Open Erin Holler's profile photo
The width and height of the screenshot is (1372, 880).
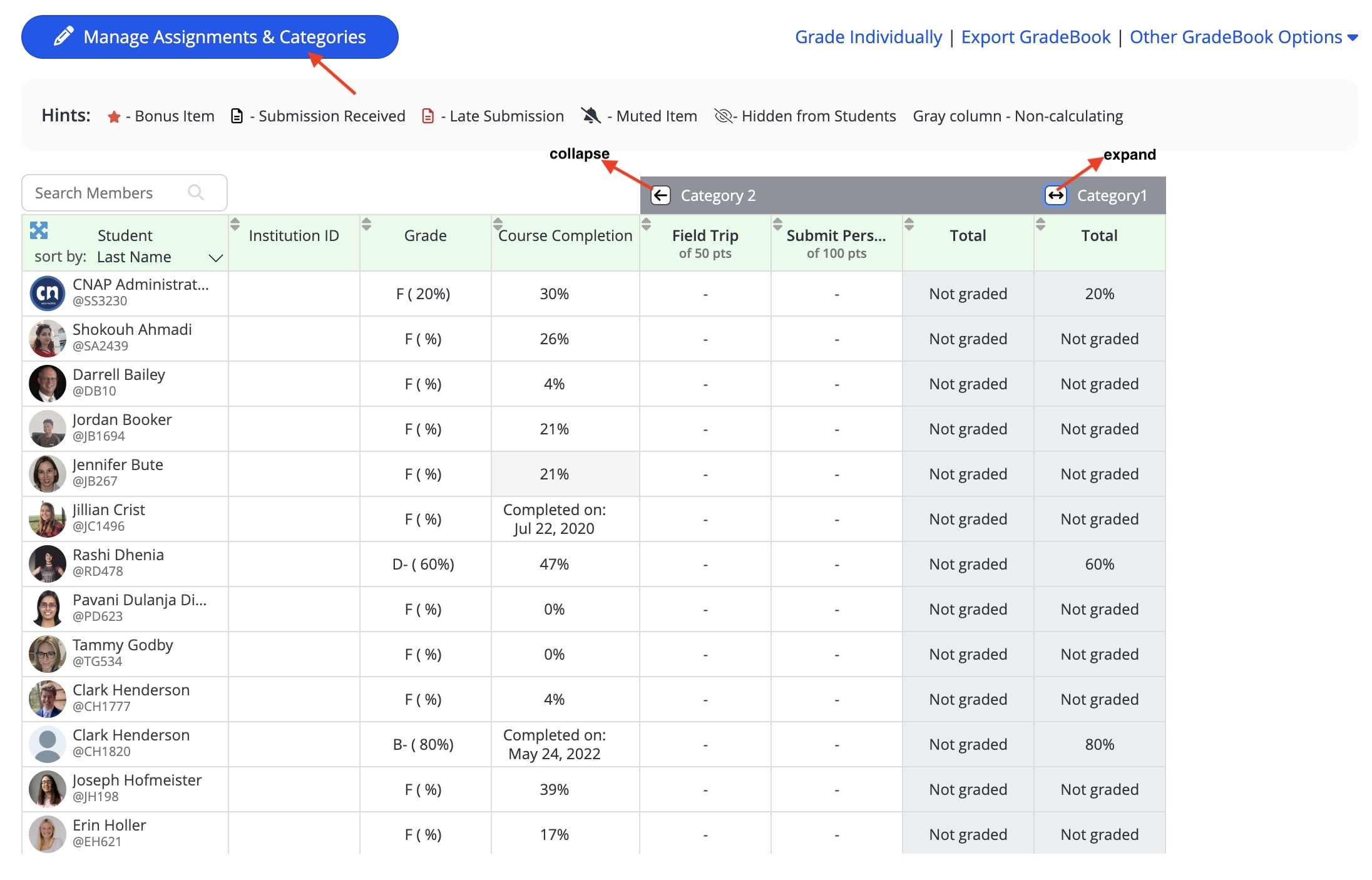click(x=48, y=834)
